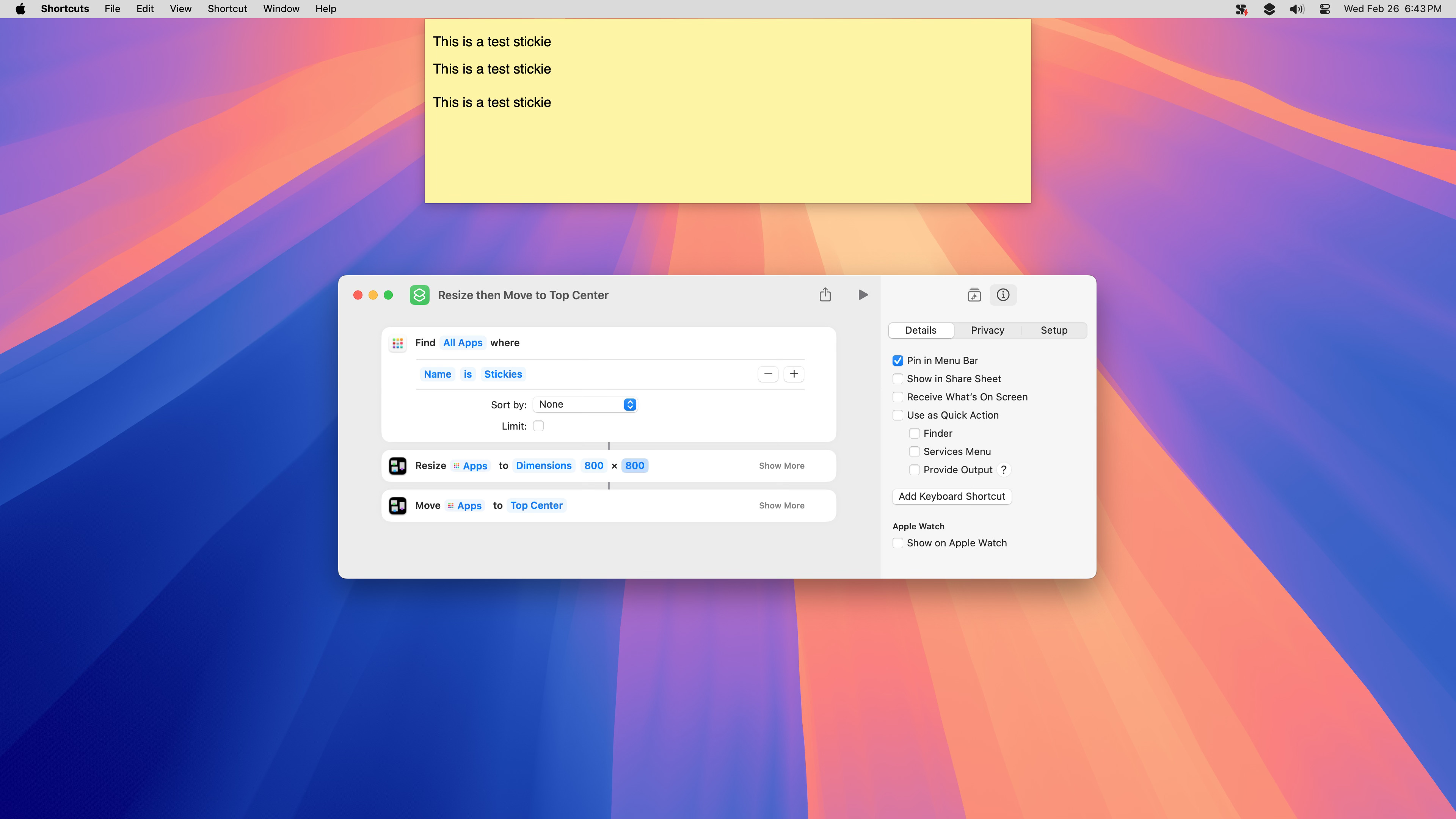
Task: Change the Top Center move position
Action: coord(537,505)
